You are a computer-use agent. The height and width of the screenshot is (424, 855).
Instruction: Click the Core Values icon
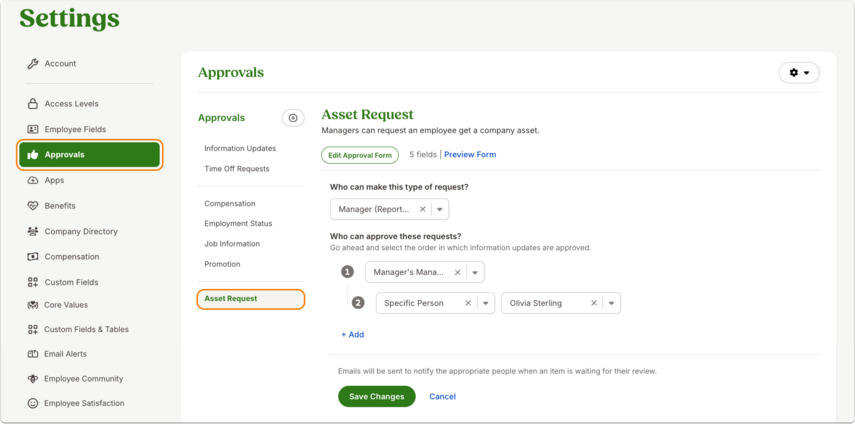coord(32,305)
